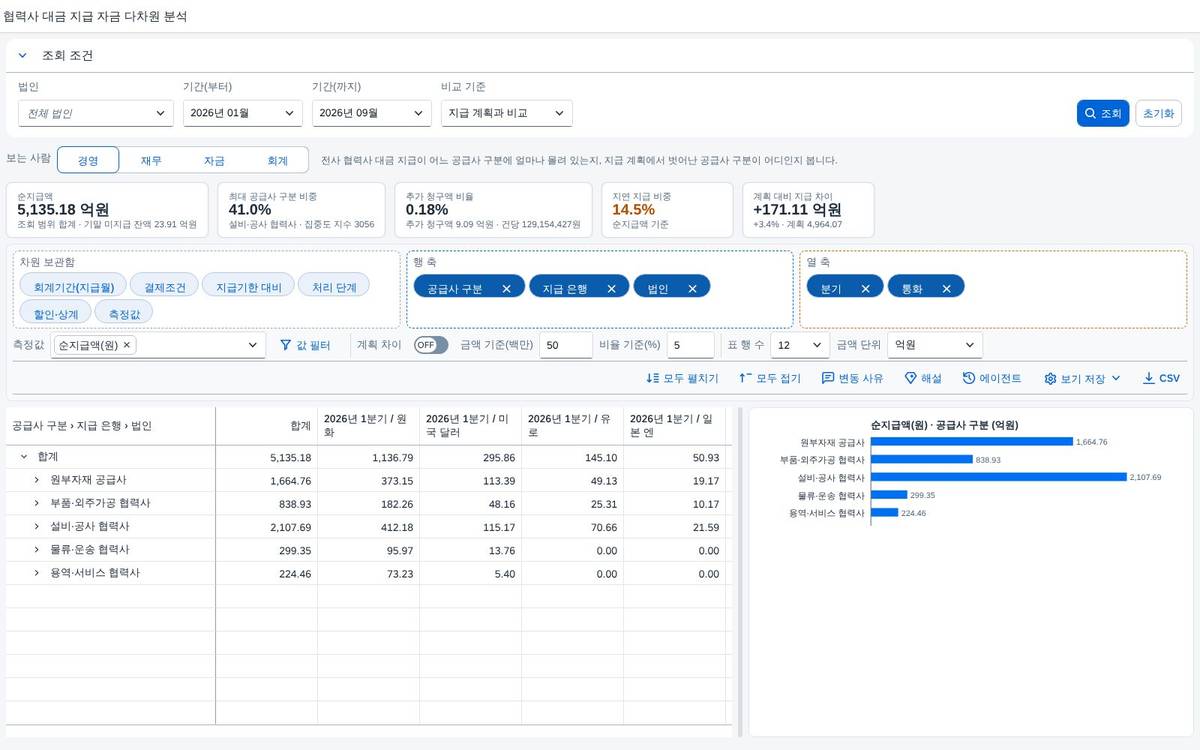Click the 1,136.79 원화 total cell

coord(368,457)
